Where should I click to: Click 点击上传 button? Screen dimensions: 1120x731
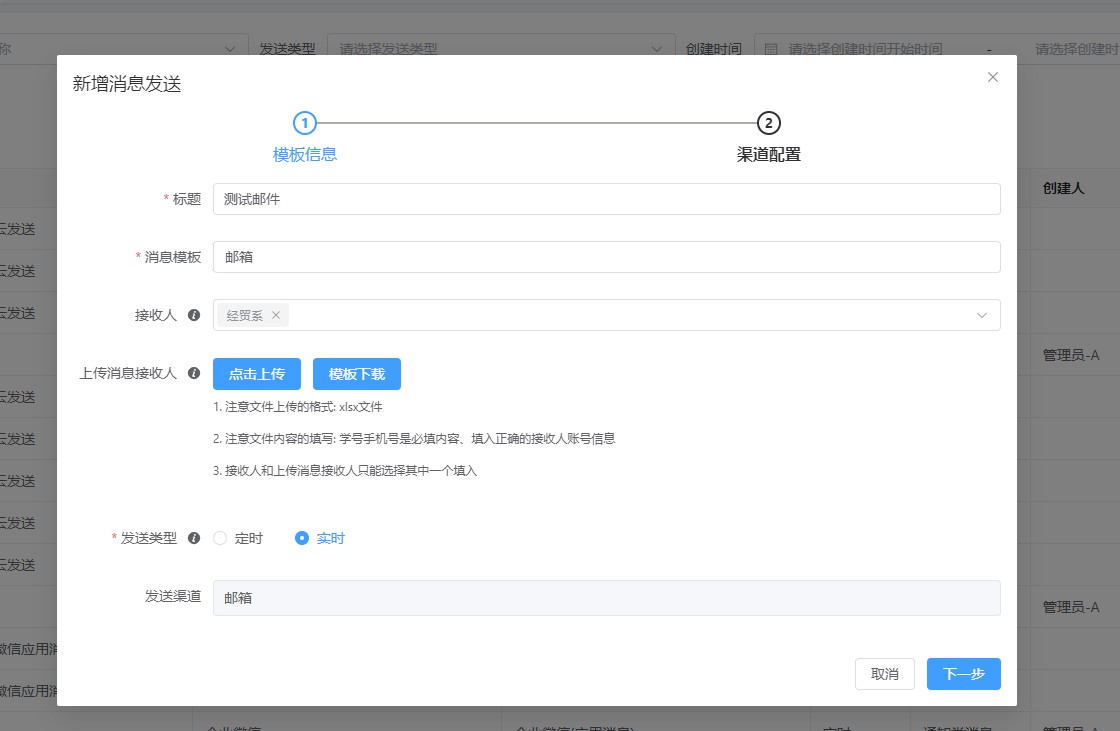point(257,374)
